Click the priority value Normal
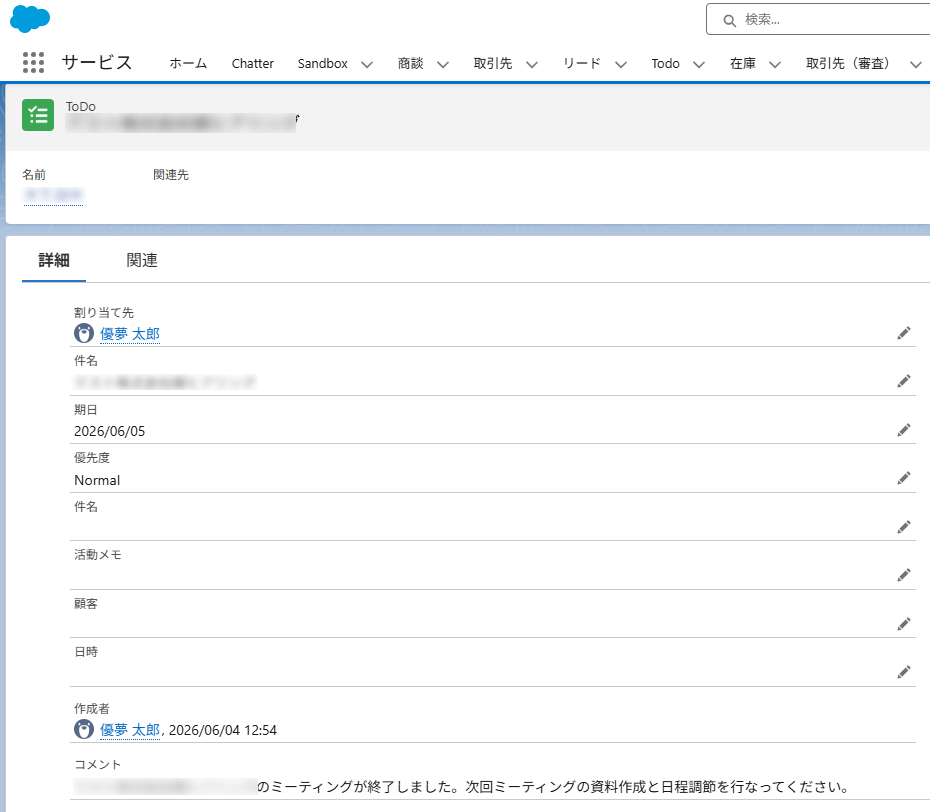This screenshot has height=812, width=930. point(97,480)
